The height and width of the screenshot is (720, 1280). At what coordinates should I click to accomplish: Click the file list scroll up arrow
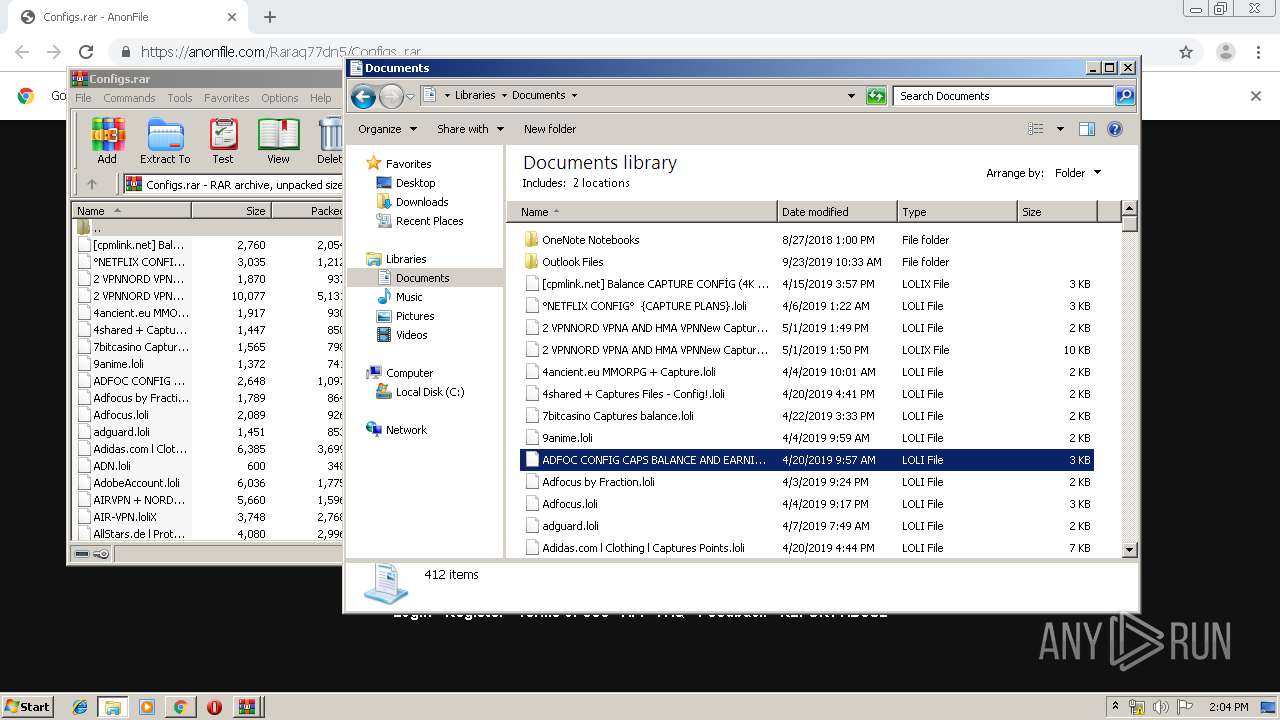(1130, 210)
